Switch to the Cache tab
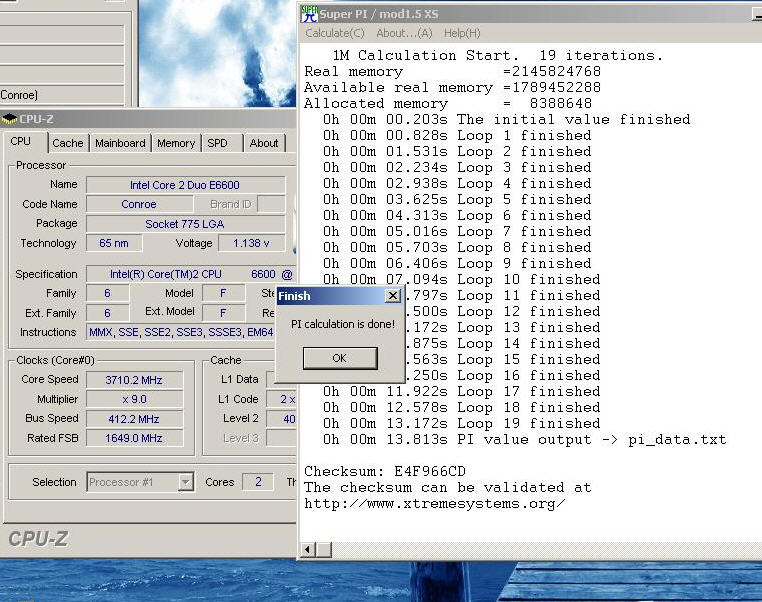The height and width of the screenshot is (602, 762). pyautogui.click(x=68, y=143)
